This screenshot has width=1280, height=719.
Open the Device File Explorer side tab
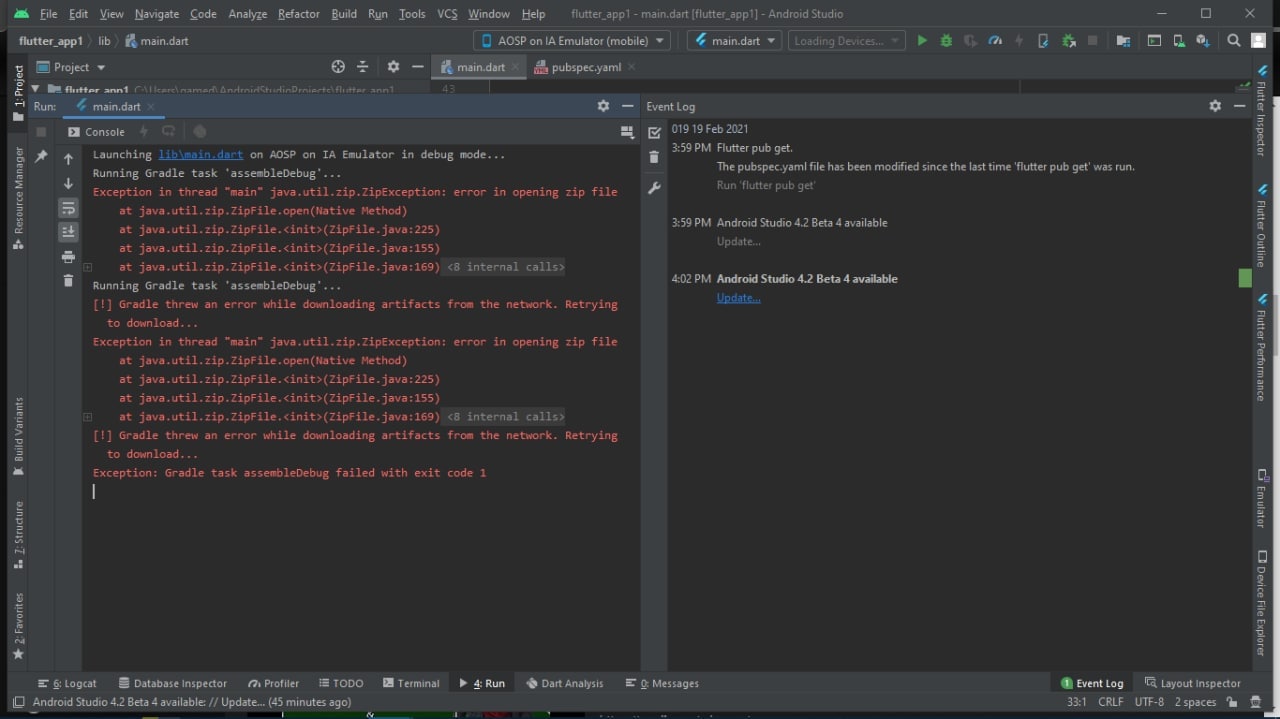[x=1261, y=602]
